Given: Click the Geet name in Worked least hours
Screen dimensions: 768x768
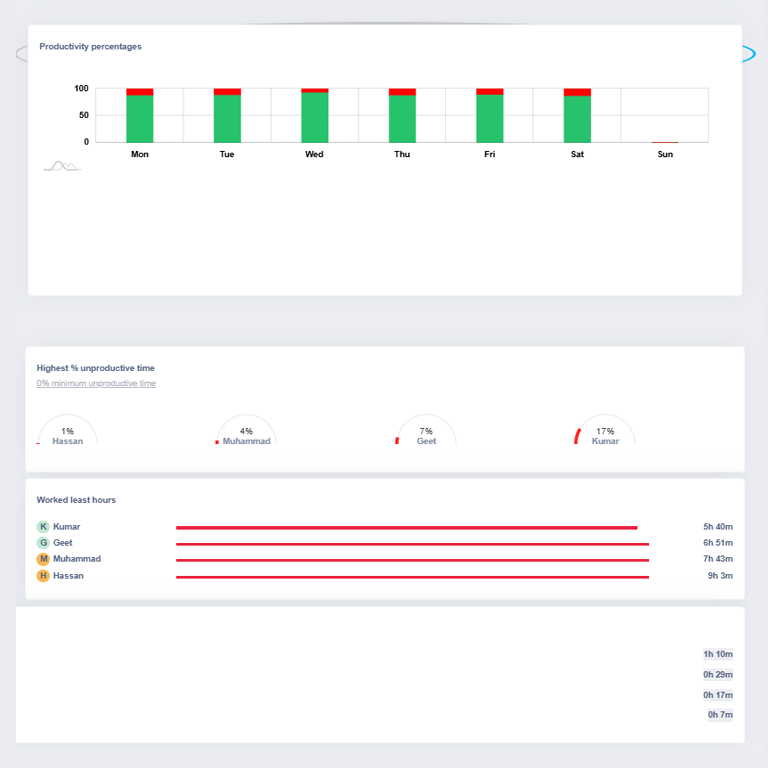Looking at the screenshot, I should tap(63, 543).
